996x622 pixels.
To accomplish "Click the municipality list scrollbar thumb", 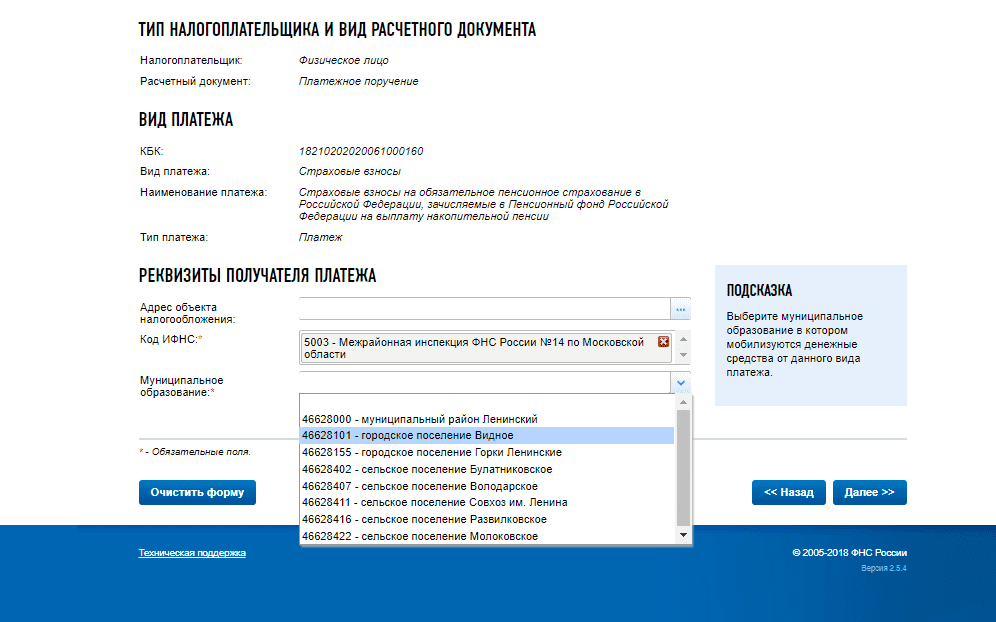I will click(x=684, y=465).
